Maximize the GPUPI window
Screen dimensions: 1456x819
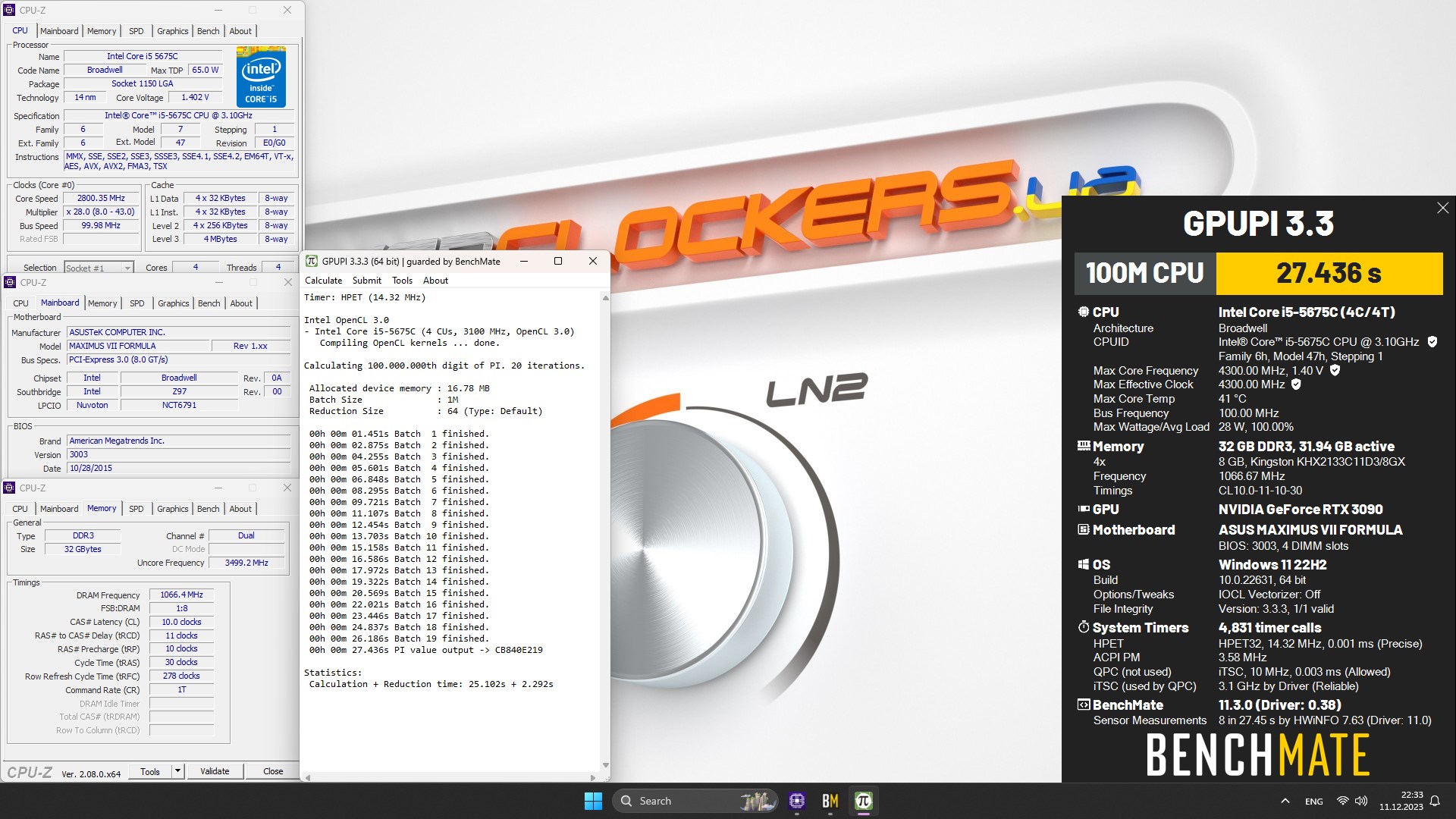coord(558,261)
